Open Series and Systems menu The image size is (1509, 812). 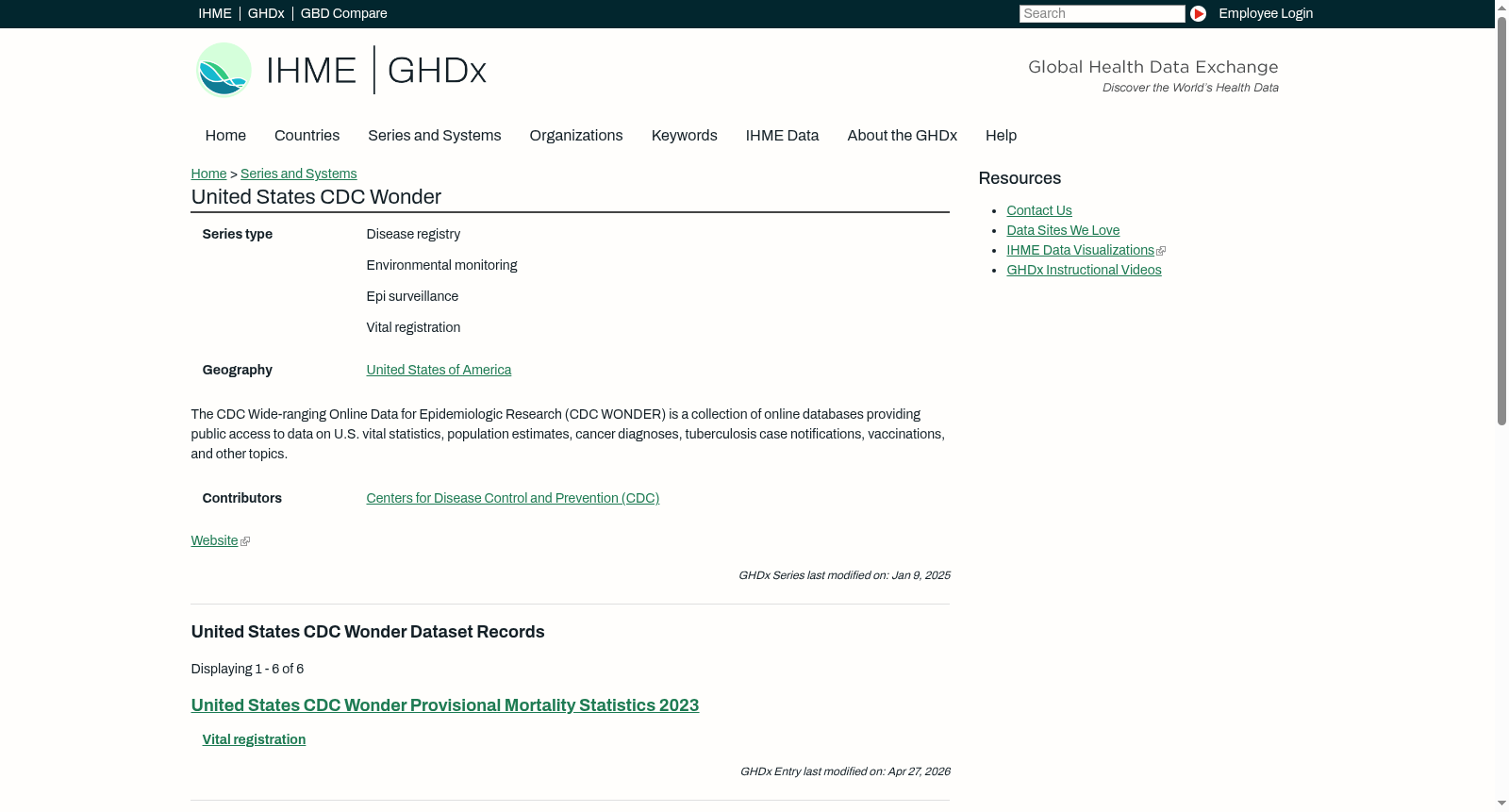click(x=434, y=135)
